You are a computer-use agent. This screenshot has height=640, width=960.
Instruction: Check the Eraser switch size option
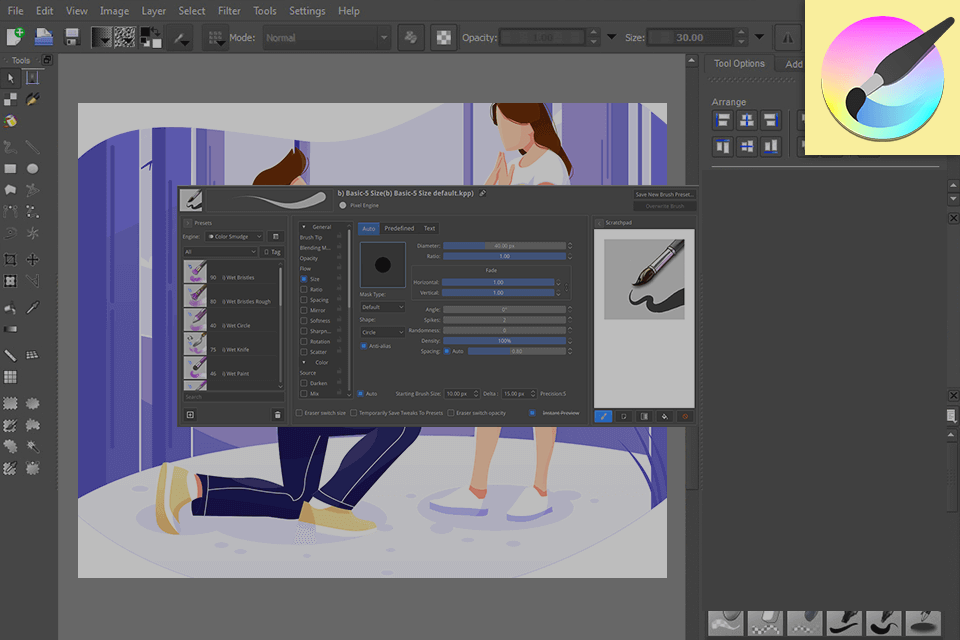[x=299, y=413]
